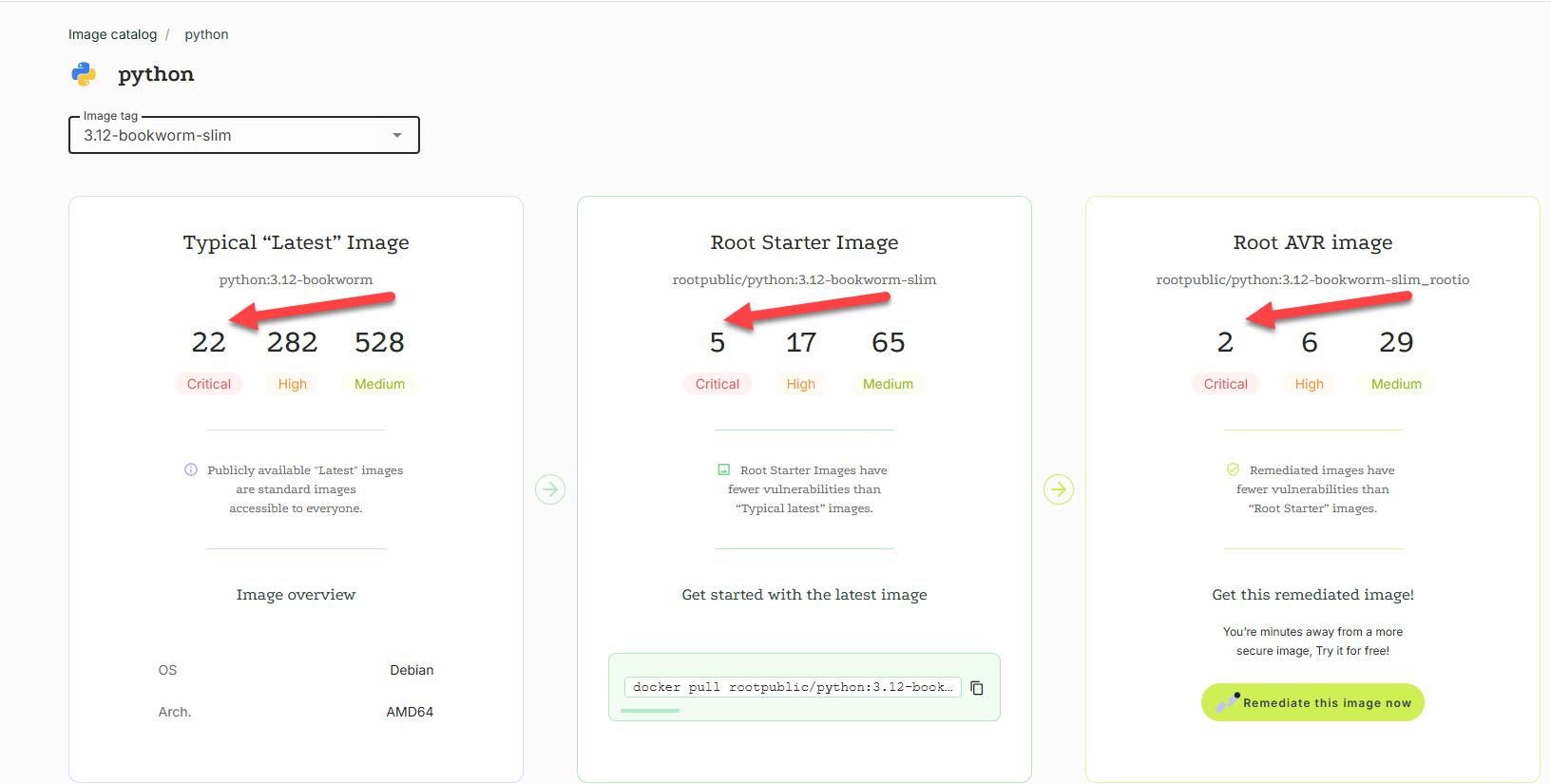Click the Root Starter Image heading
Image resolution: width=1551 pixels, height=784 pixels.
point(804,242)
